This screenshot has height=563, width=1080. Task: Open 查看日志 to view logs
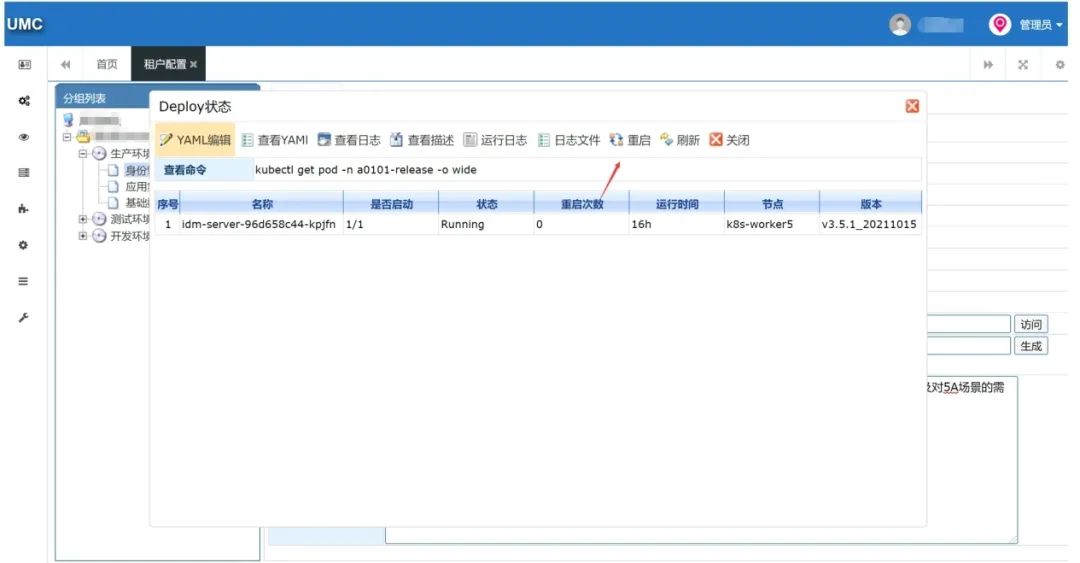pos(349,140)
